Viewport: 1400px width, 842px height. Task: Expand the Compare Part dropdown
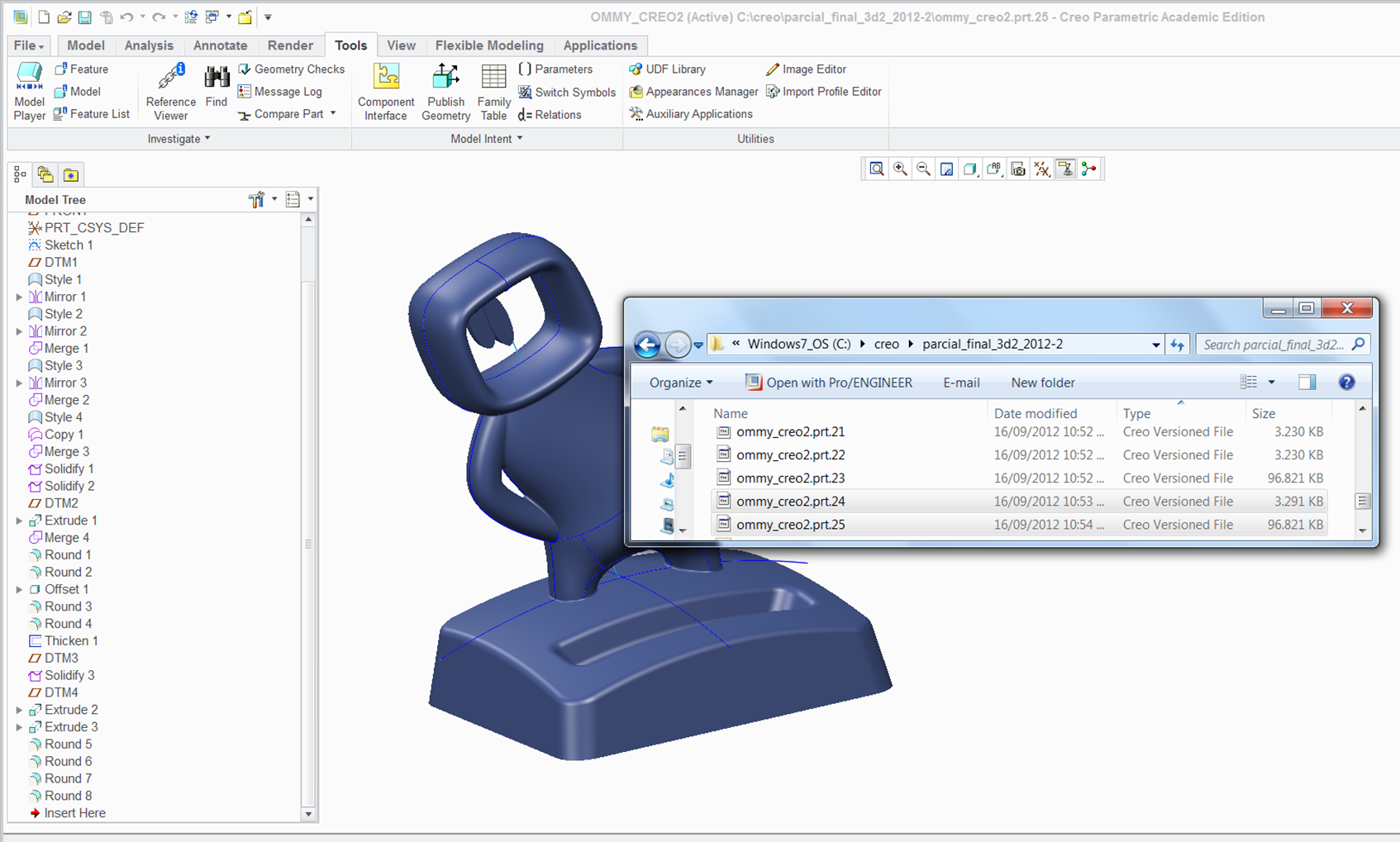point(333,114)
